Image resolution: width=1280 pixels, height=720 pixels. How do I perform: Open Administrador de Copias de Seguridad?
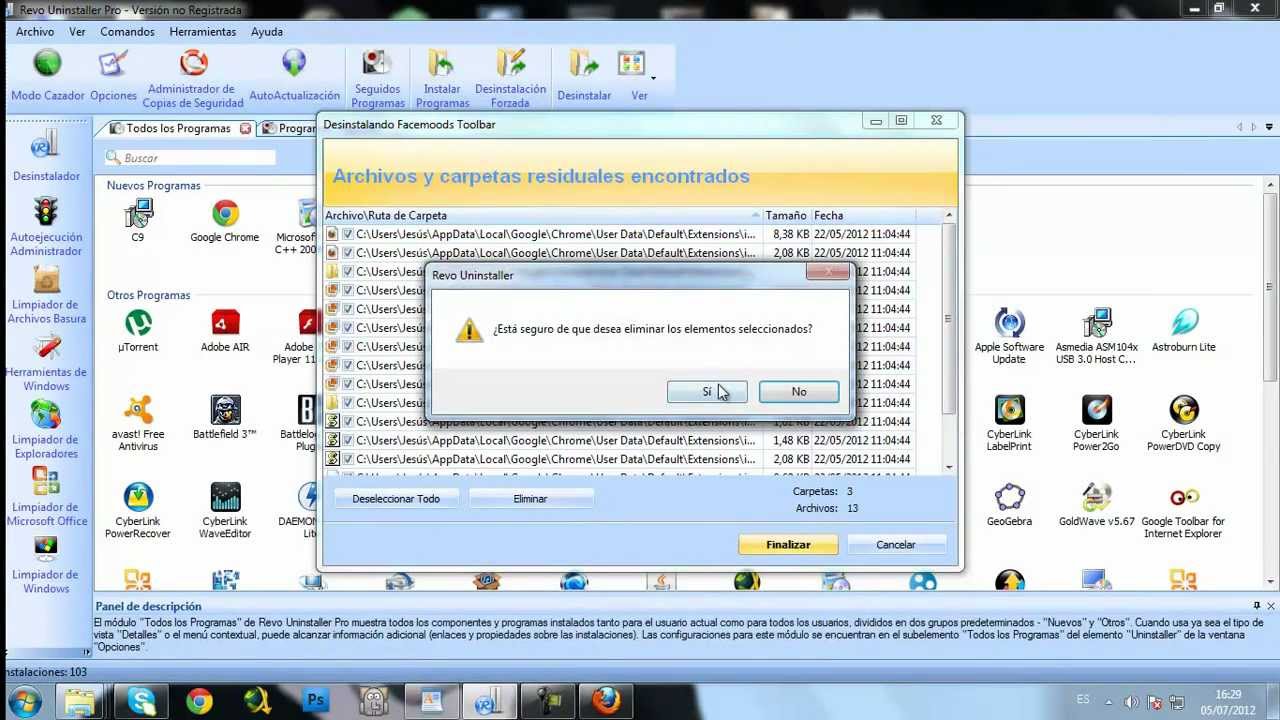tap(193, 78)
